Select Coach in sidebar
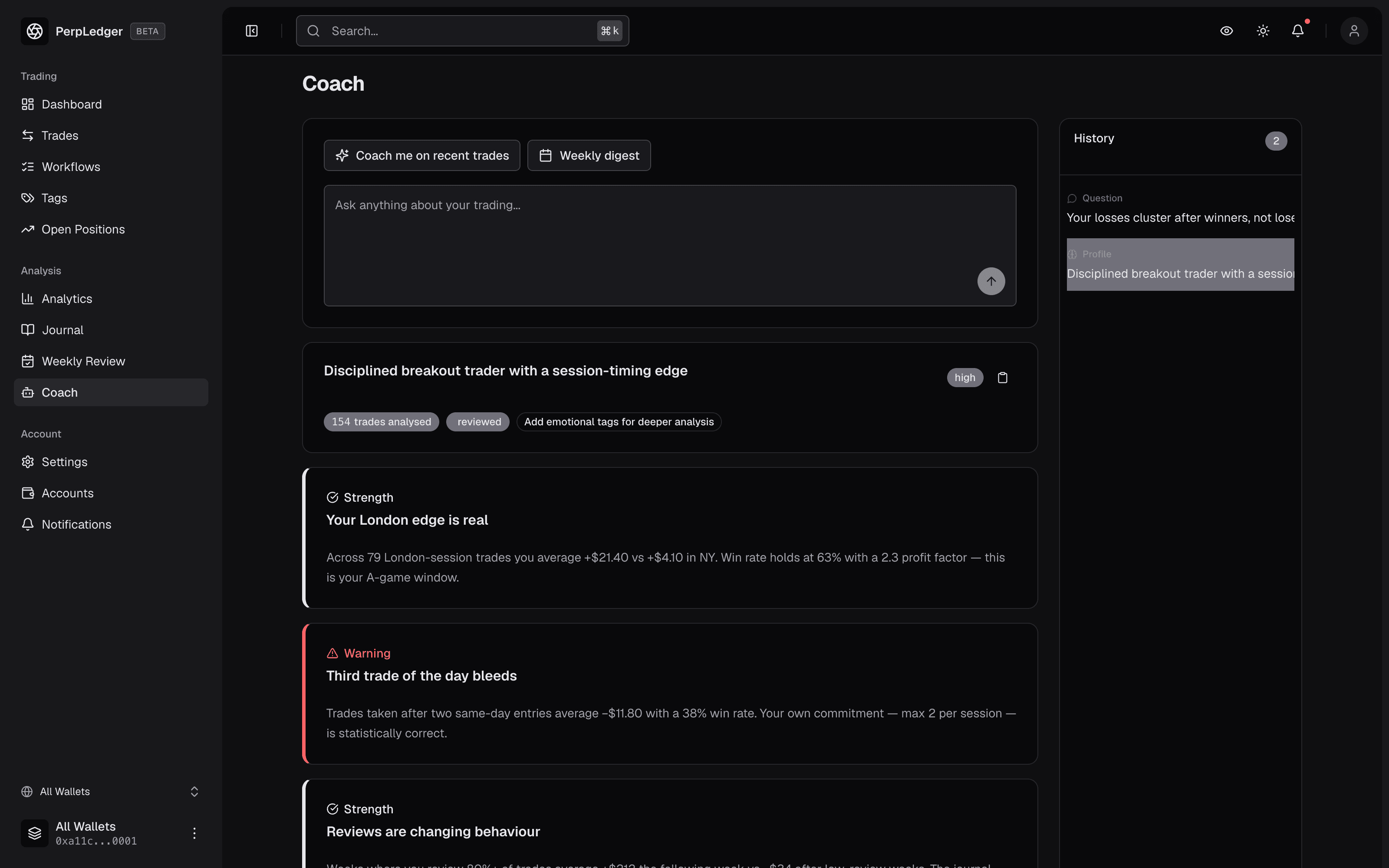This screenshot has width=1389, height=868. point(111,393)
